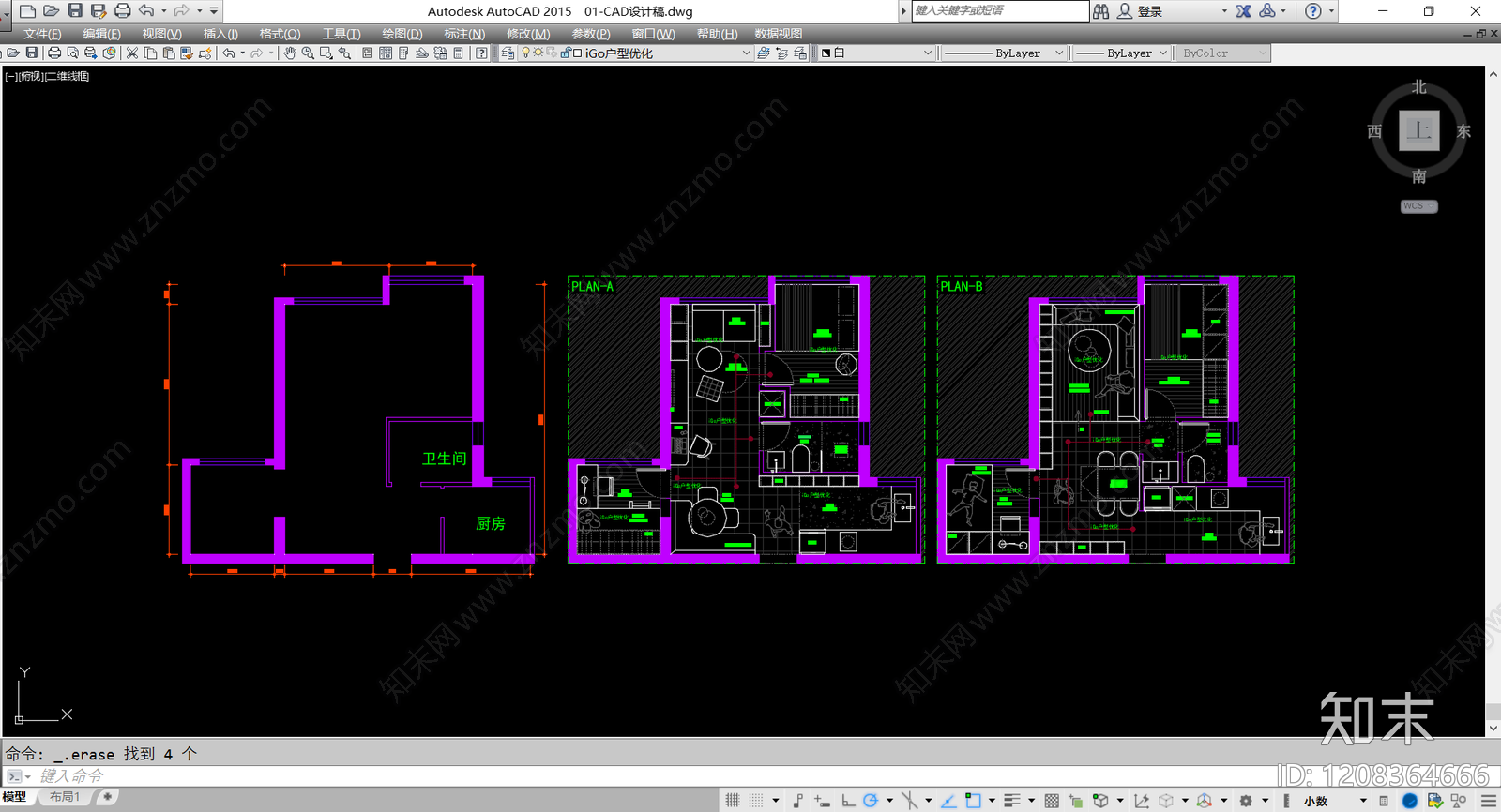Image resolution: width=1501 pixels, height=812 pixels.
Task: Click the hardware acceleration blue circle icon
Action: point(1409,801)
